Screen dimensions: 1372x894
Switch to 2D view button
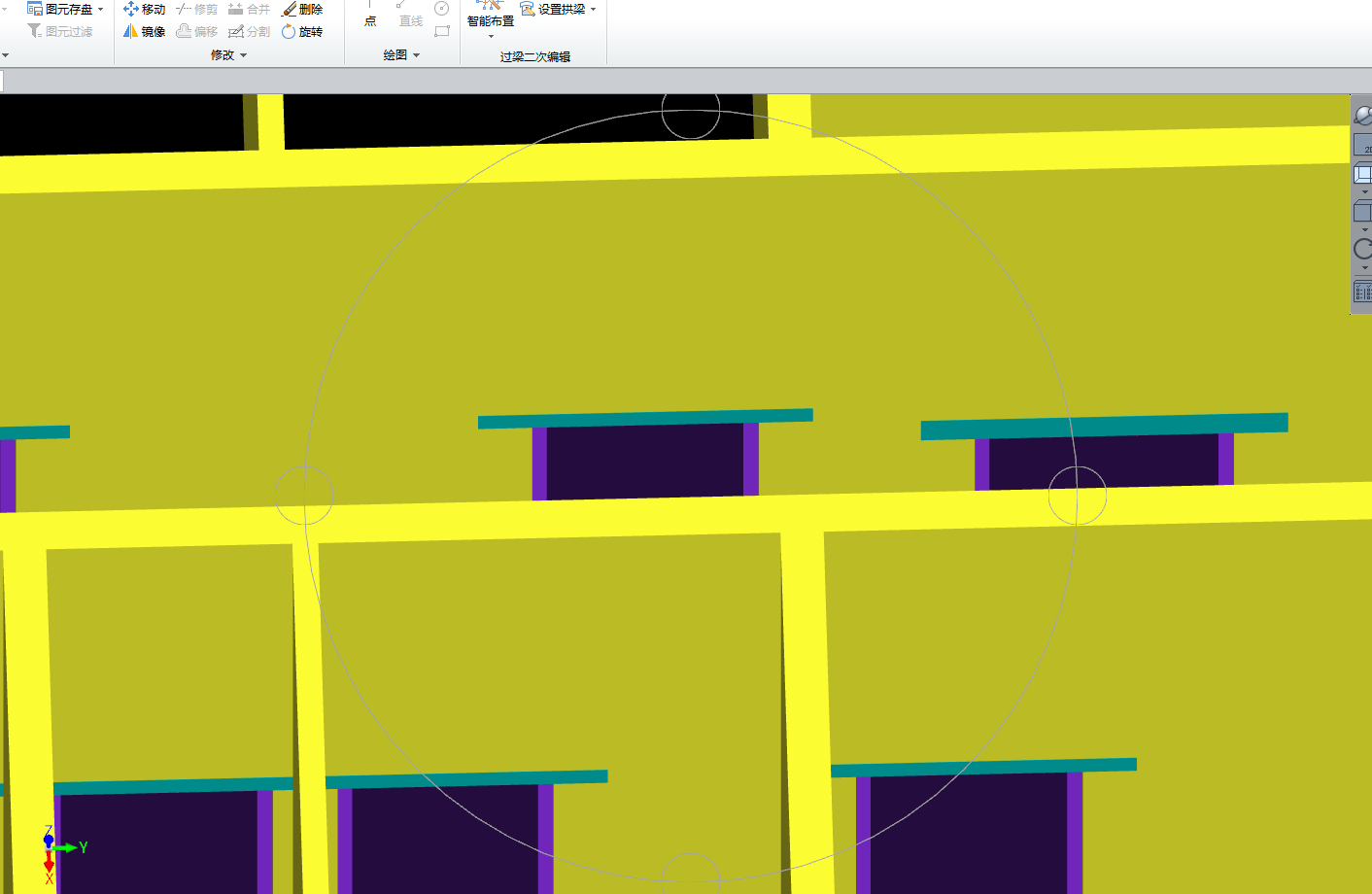click(1363, 145)
